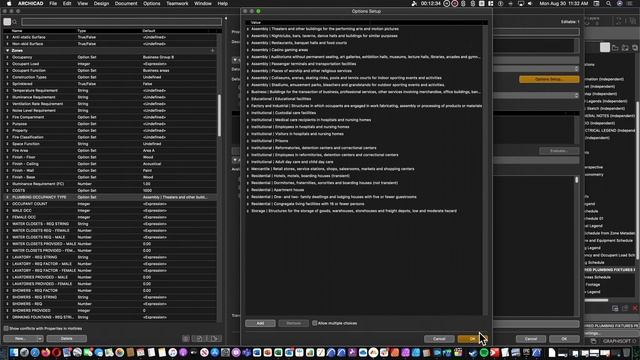Image resolution: width=640 pixels, height=360 pixels.
Task: Click the magnifier search icon in Property Manager
Action: click(x=15, y=22)
